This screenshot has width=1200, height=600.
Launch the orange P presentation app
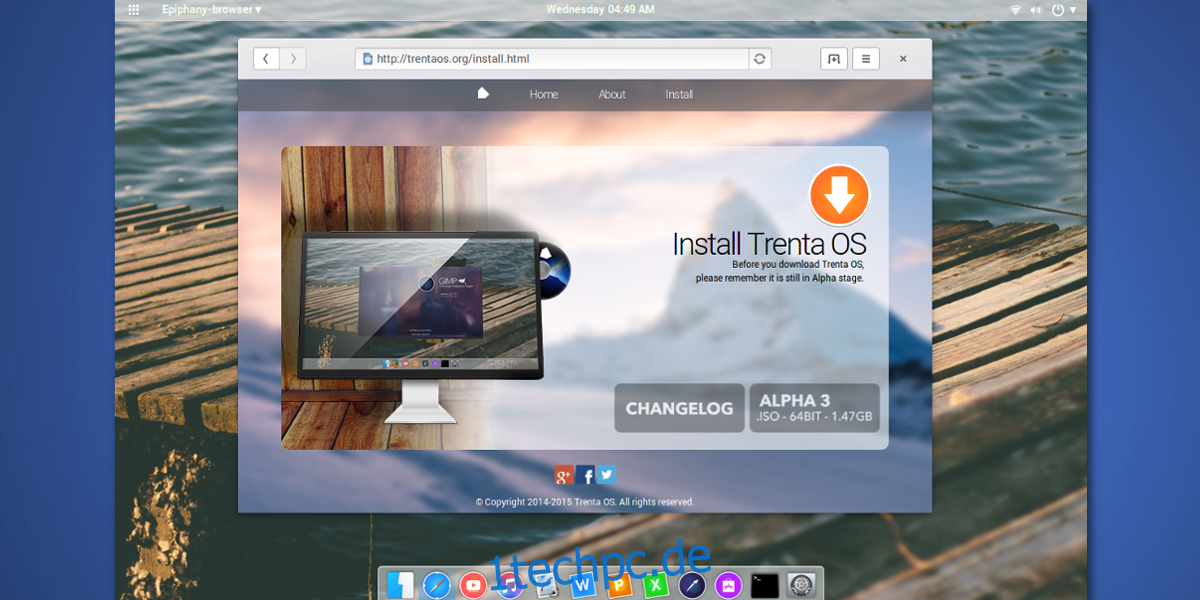tap(619, 586)
